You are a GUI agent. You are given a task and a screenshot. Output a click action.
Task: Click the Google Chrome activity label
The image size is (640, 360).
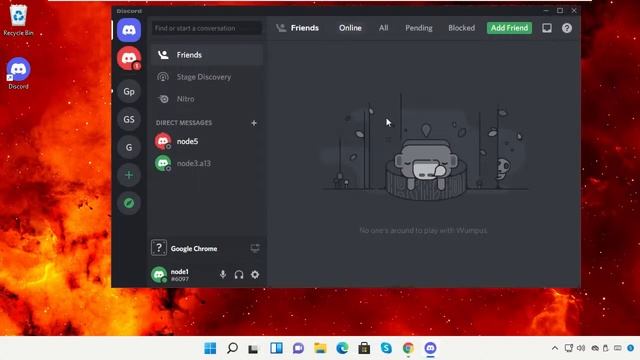pos(194,249)
